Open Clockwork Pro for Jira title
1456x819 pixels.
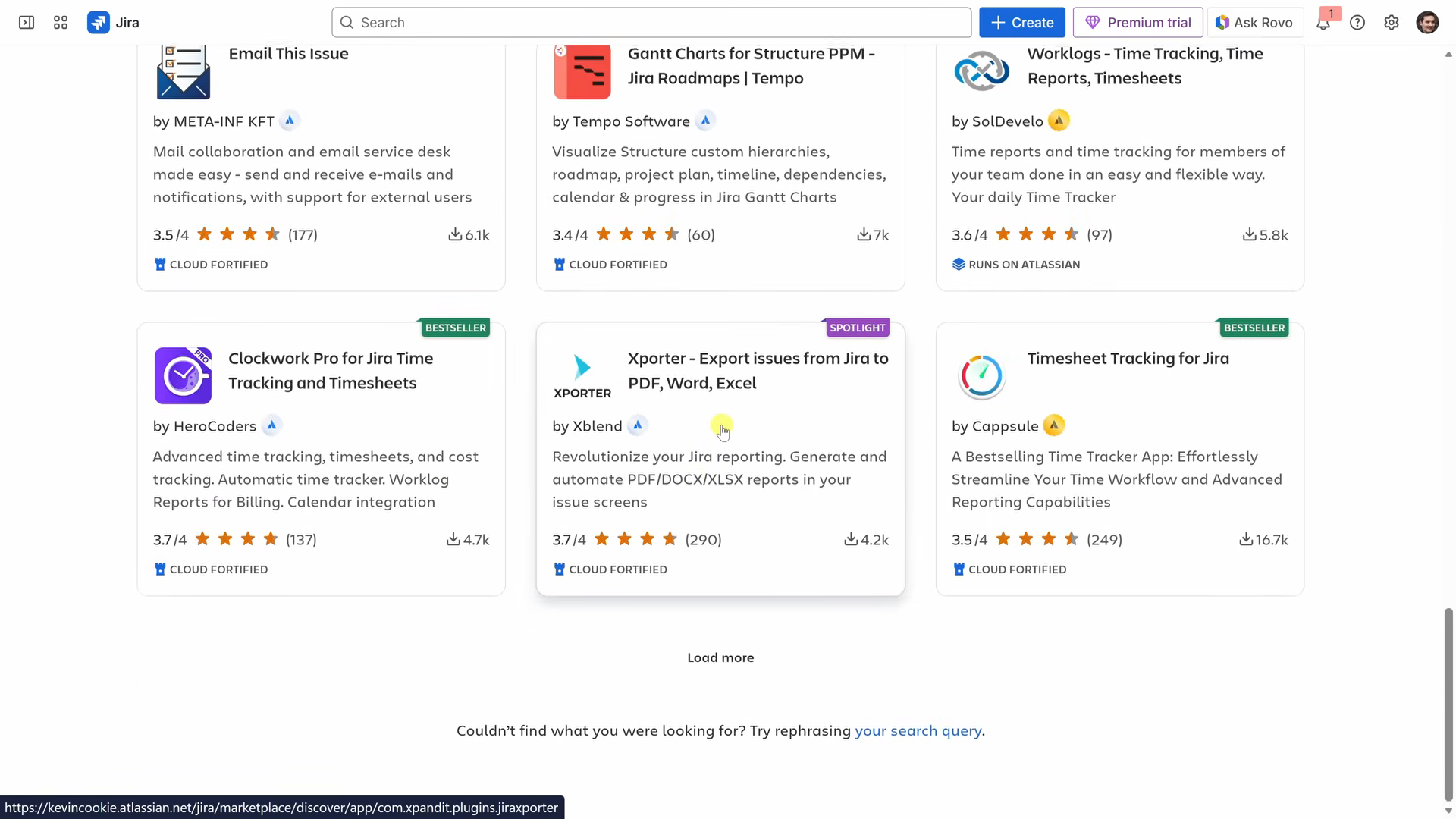click(331, 371)
